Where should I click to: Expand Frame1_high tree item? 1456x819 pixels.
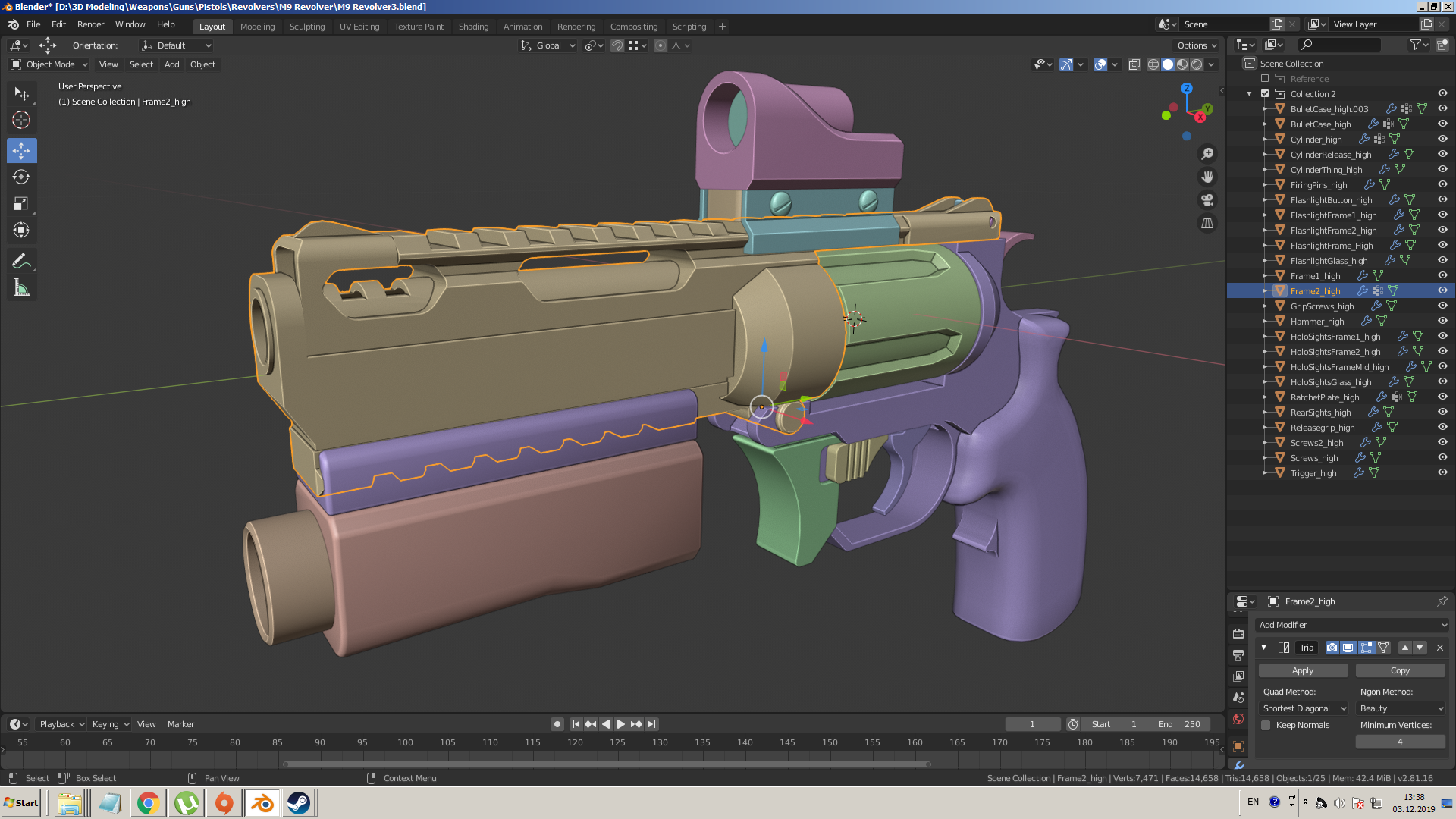point(1264,276)
